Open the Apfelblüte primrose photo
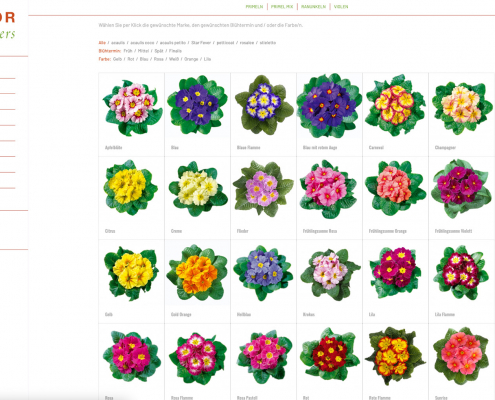The height and width of the screenshot is (400, 495). [132, 107]
